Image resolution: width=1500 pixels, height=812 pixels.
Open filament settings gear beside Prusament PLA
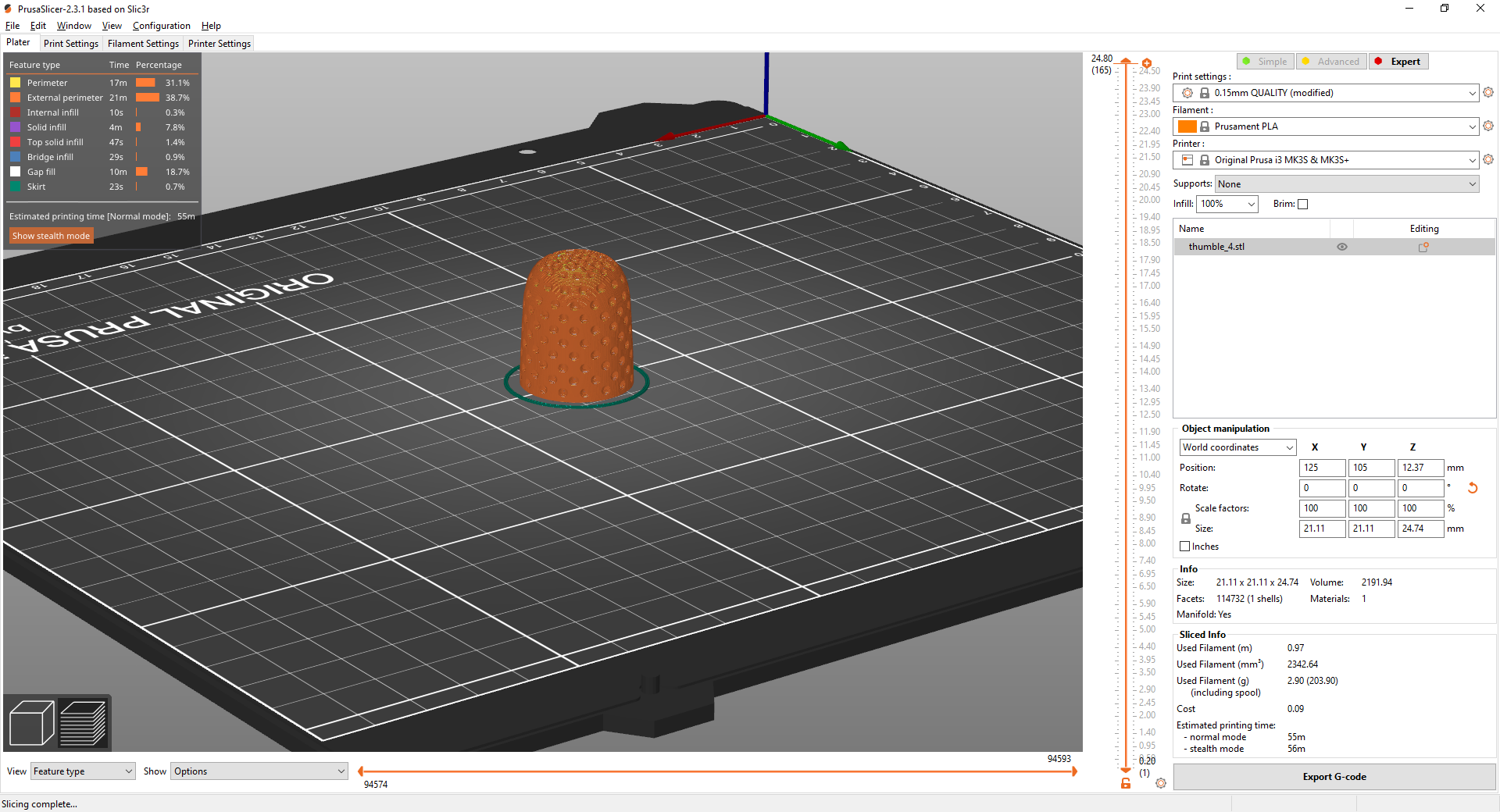click(x=1488, y=126)
